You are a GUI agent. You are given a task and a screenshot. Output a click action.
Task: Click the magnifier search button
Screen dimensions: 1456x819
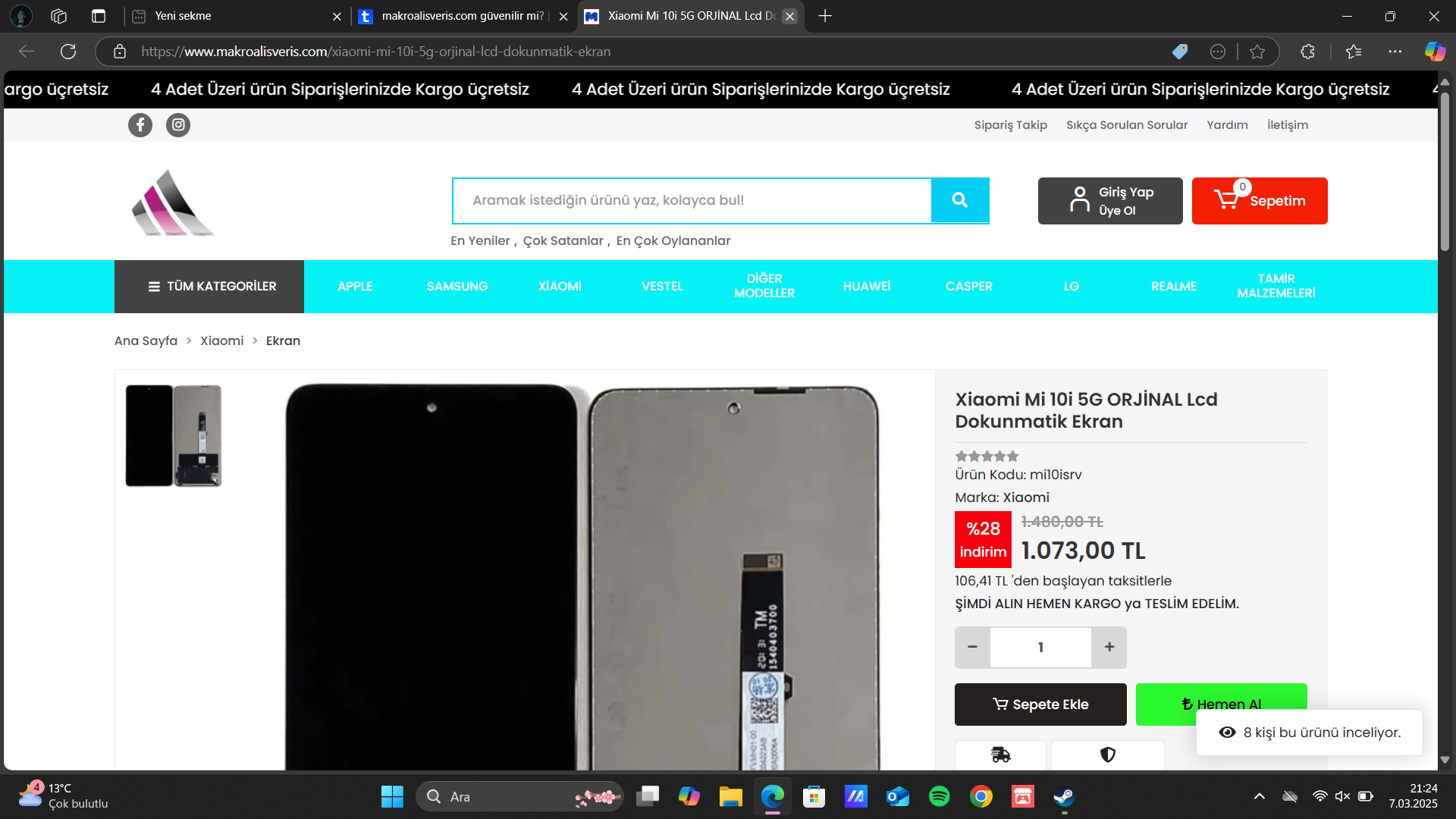(960, 200)
